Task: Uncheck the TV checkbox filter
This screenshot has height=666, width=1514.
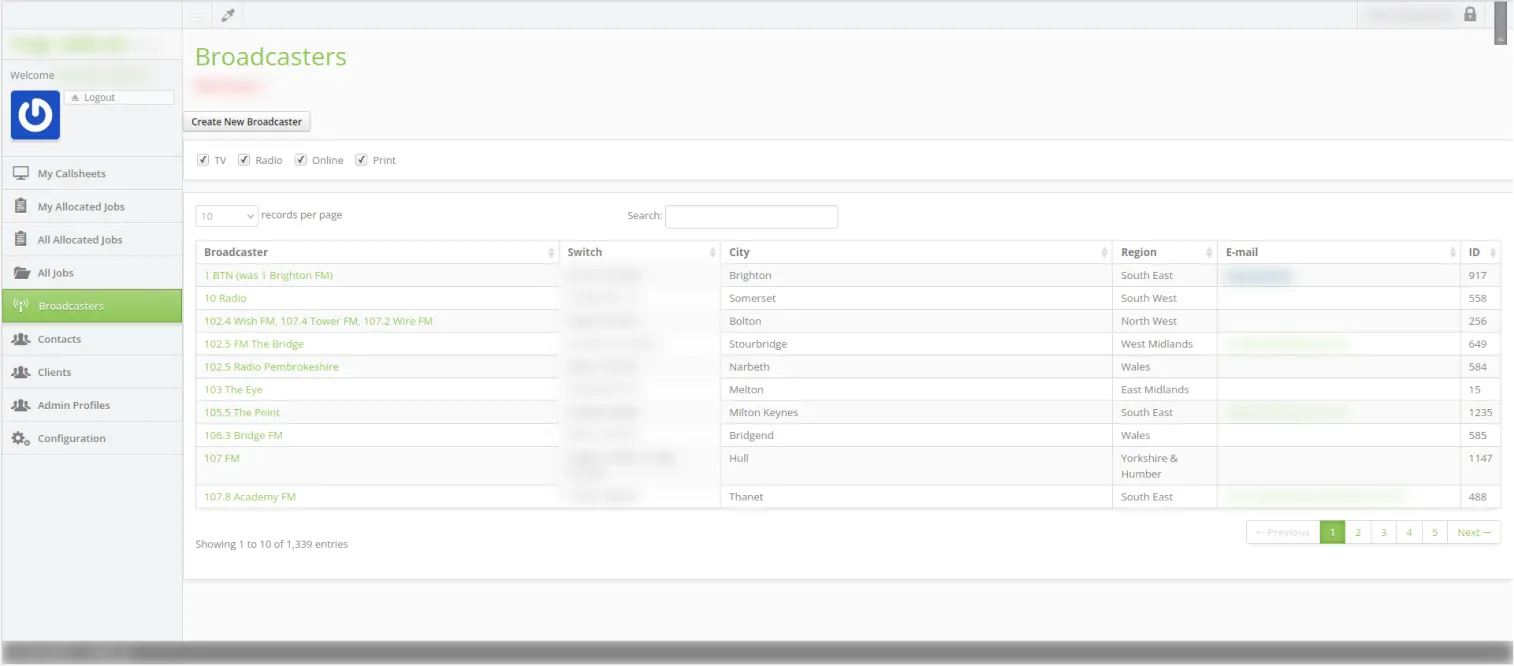Action: tap(203, 160)
